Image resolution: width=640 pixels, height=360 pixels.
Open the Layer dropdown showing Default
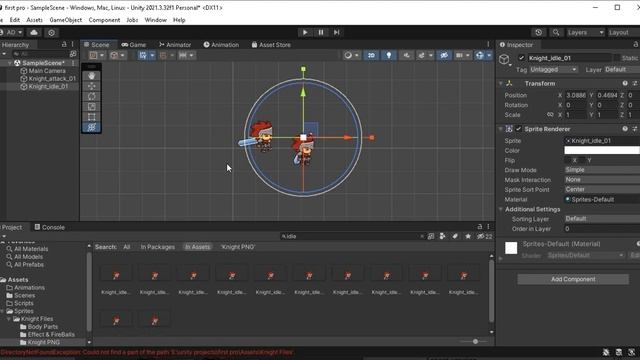622,70
